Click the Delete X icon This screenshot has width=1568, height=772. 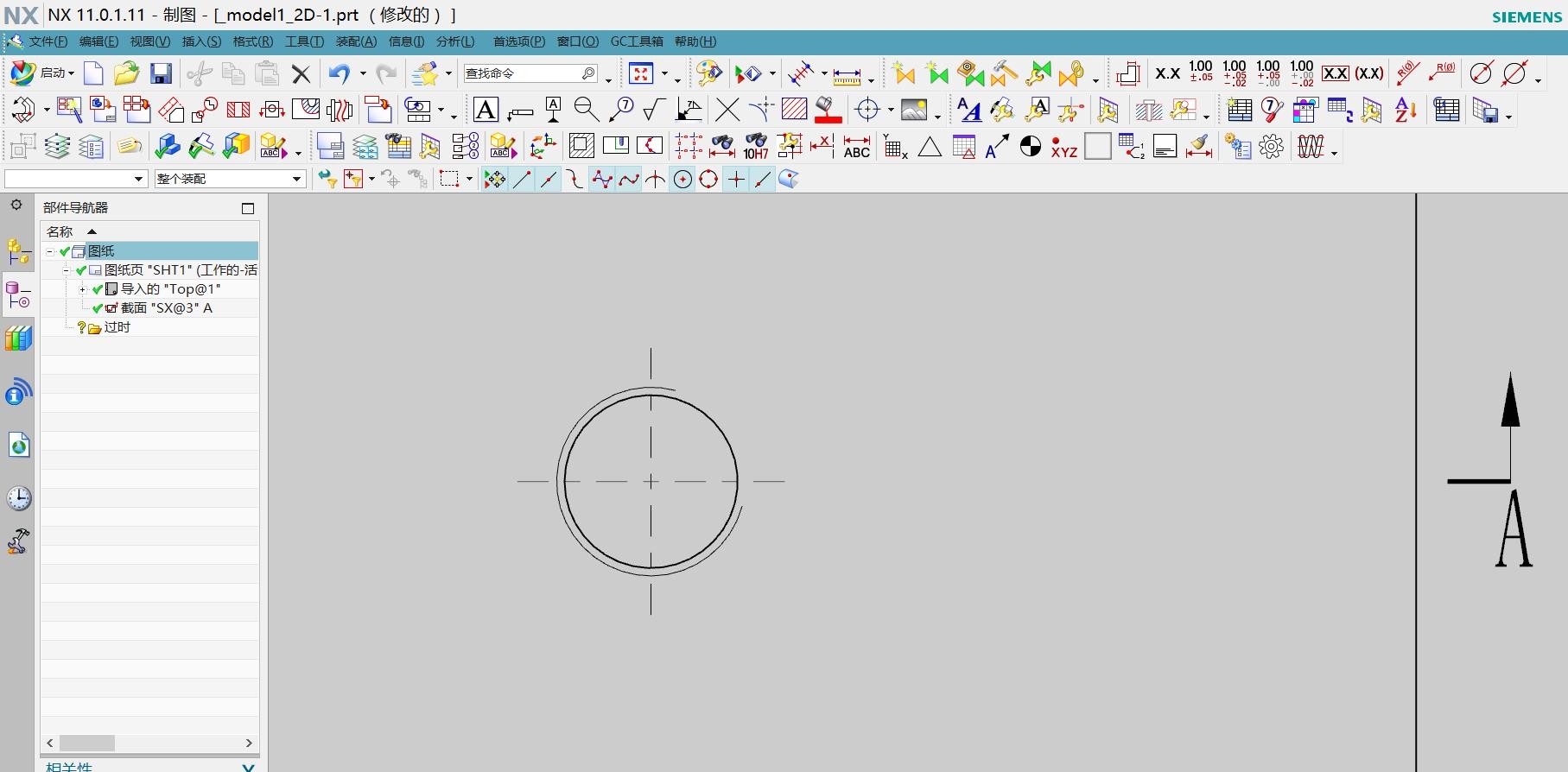coord(301,74)
